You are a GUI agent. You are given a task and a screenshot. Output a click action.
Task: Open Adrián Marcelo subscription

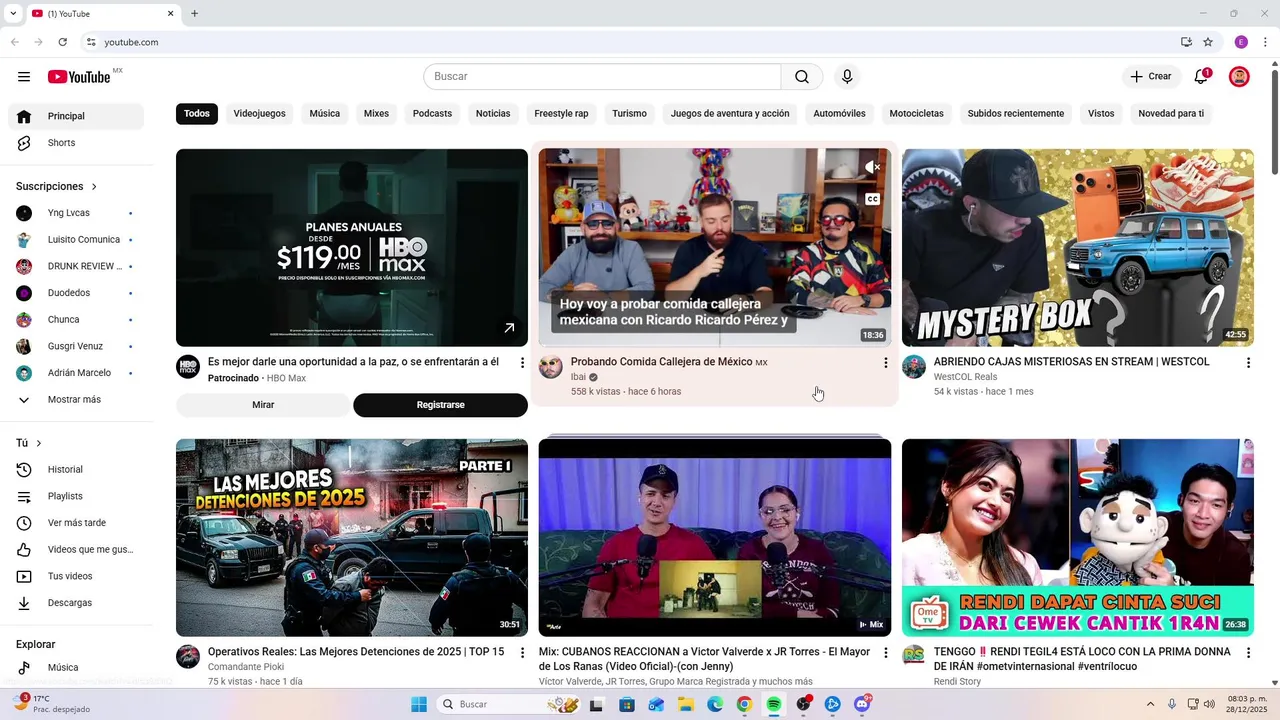pos(76,373)
